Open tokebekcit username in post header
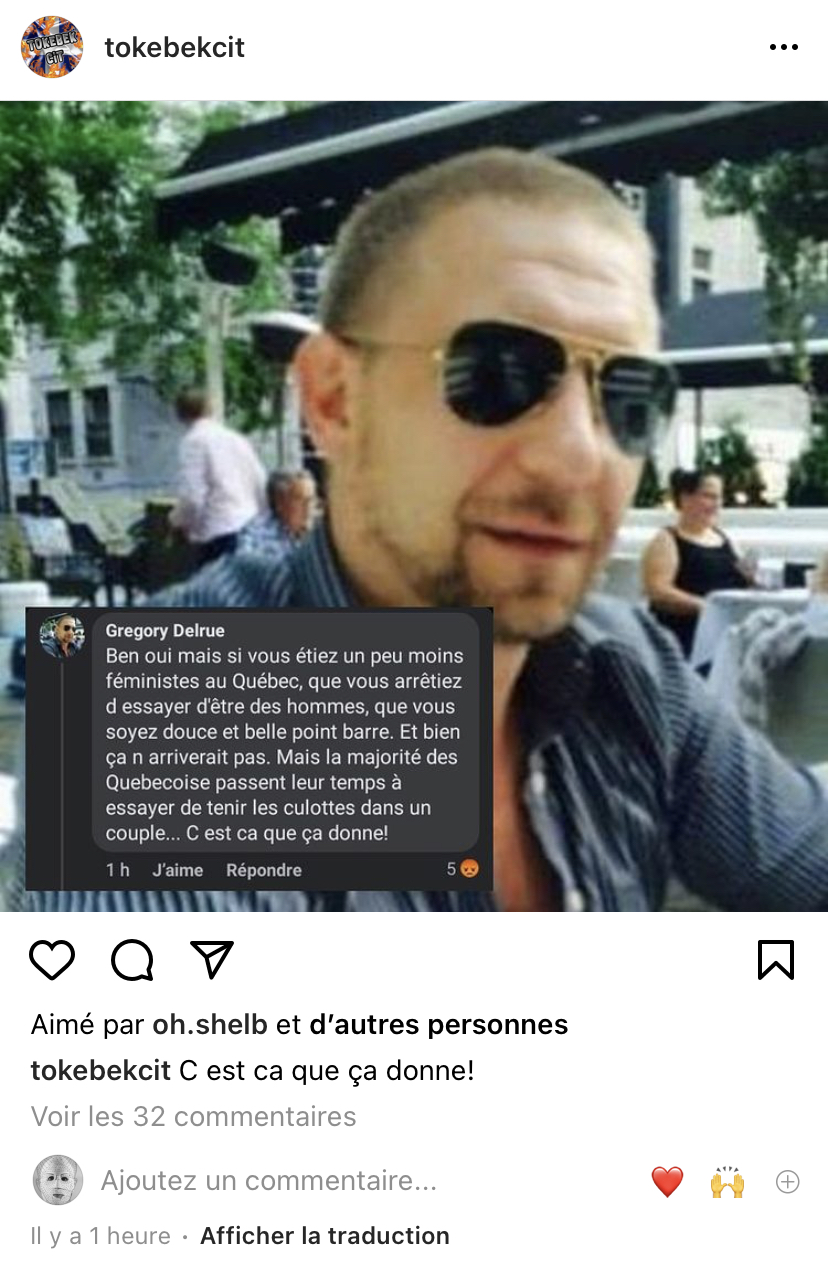 175,47
